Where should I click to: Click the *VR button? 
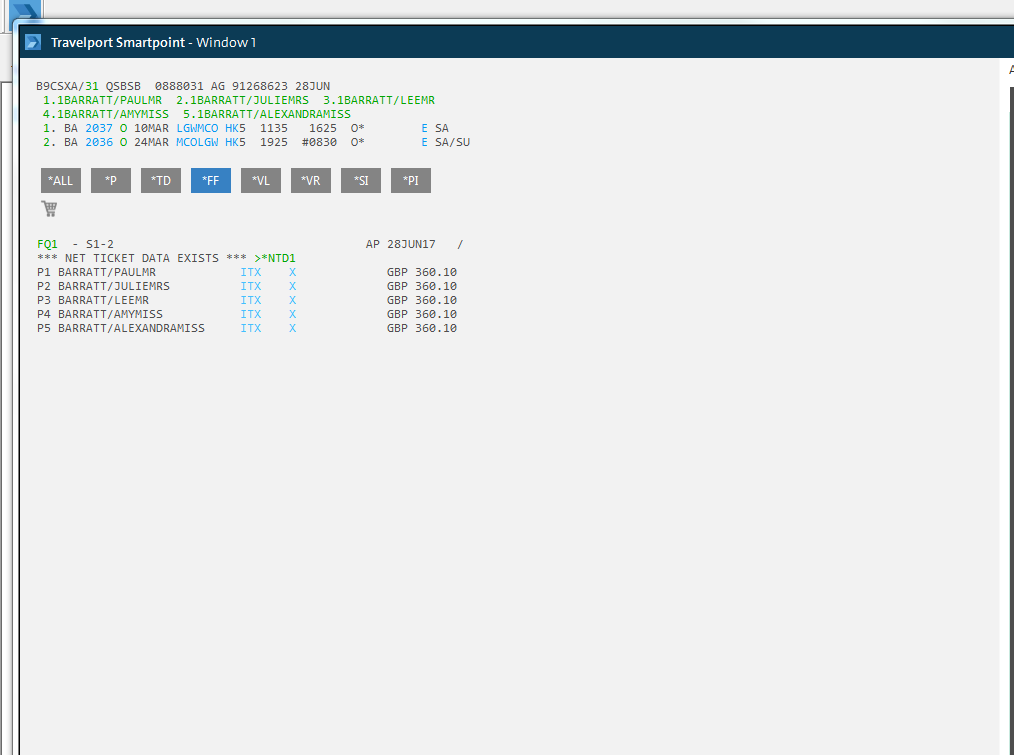point(311,181)
